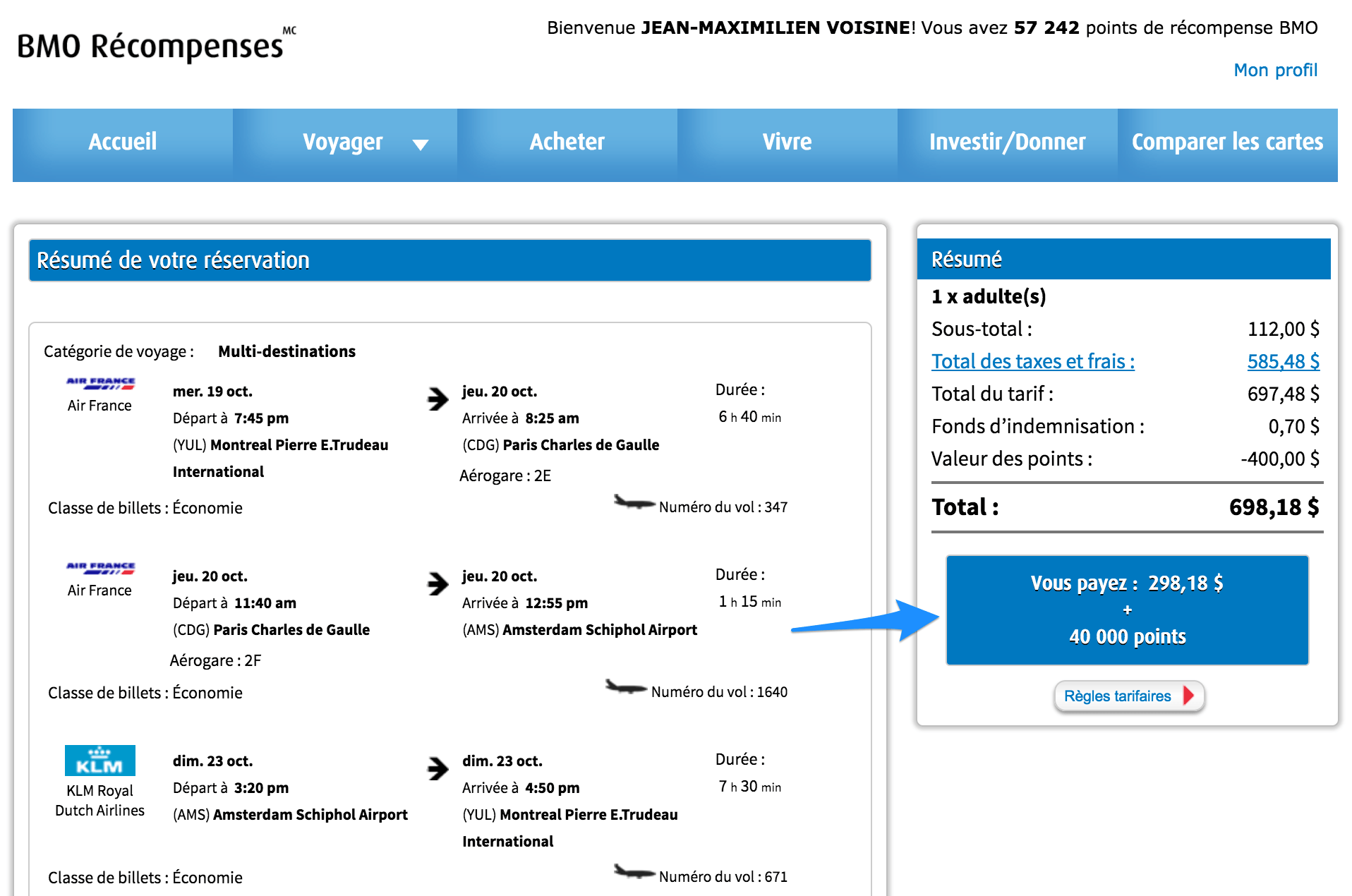The height and width of the screenshot is (896, 1352).
Task: Click the Vous payez 298,18 $ box
Action: point(1127,610)
